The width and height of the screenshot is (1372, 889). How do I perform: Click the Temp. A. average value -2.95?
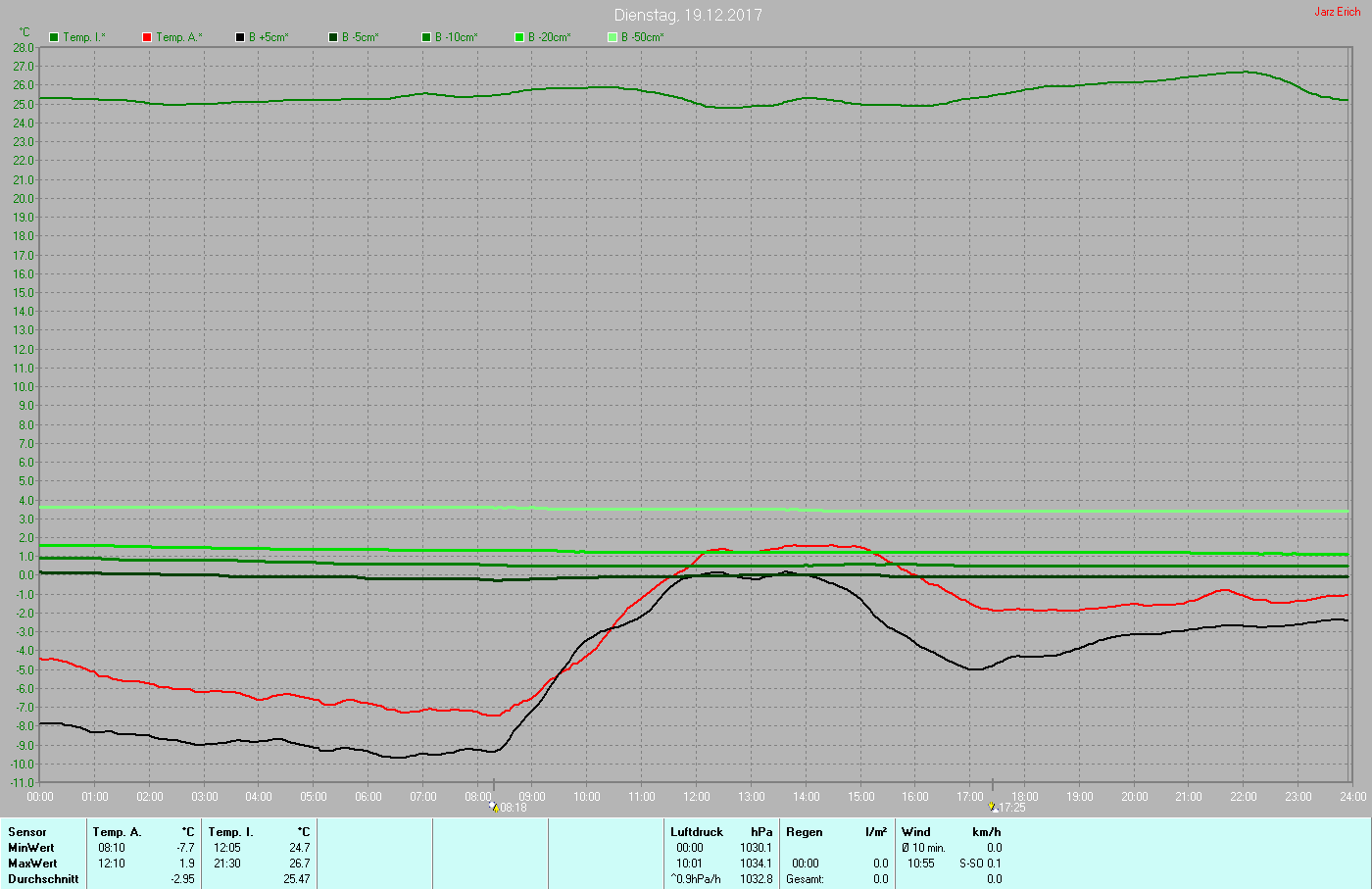tap(182, 879)
